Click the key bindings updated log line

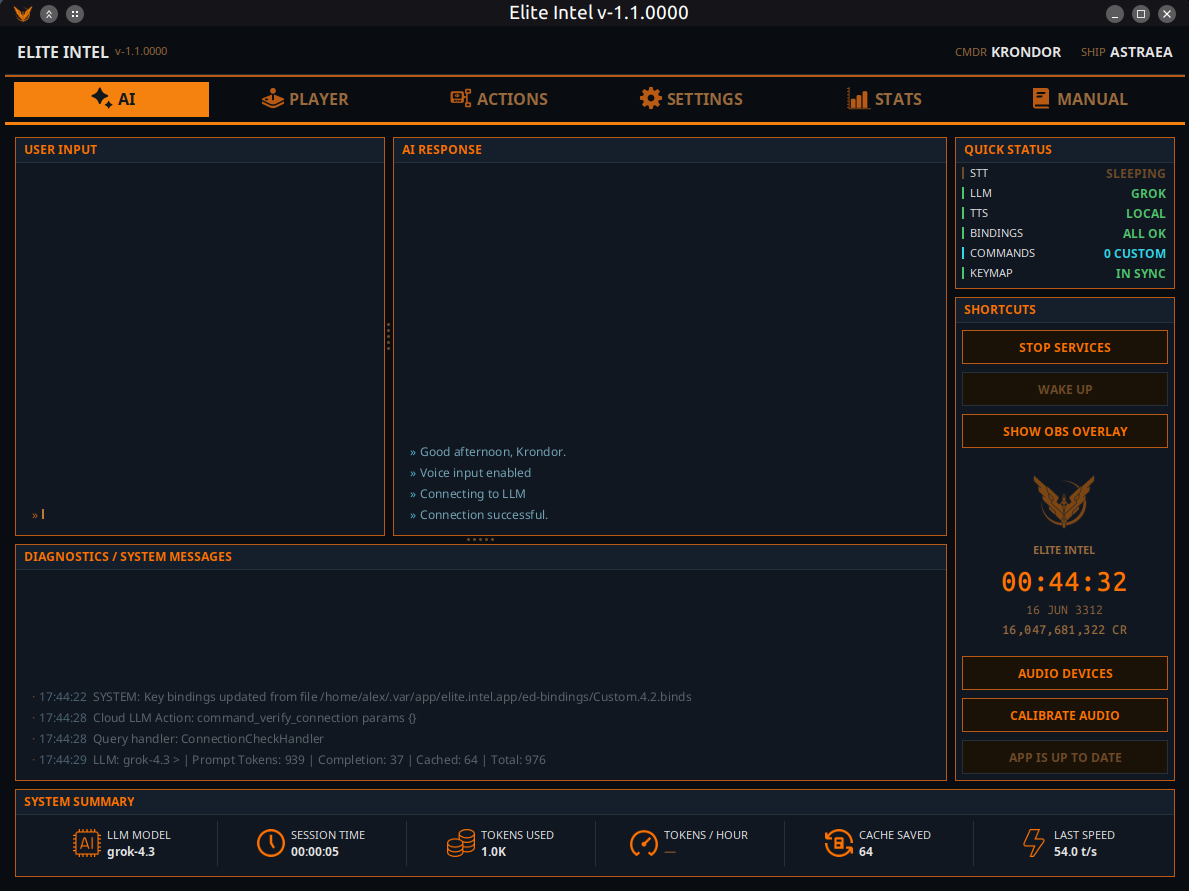(x=362, y=697)
